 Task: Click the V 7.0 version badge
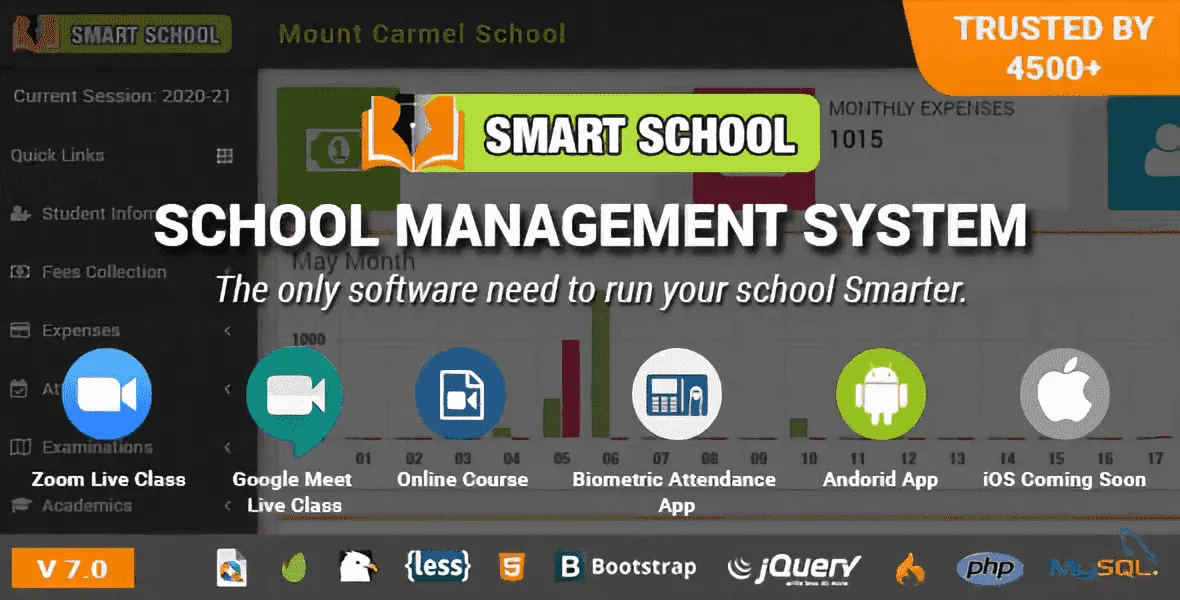tap(73, 568)
